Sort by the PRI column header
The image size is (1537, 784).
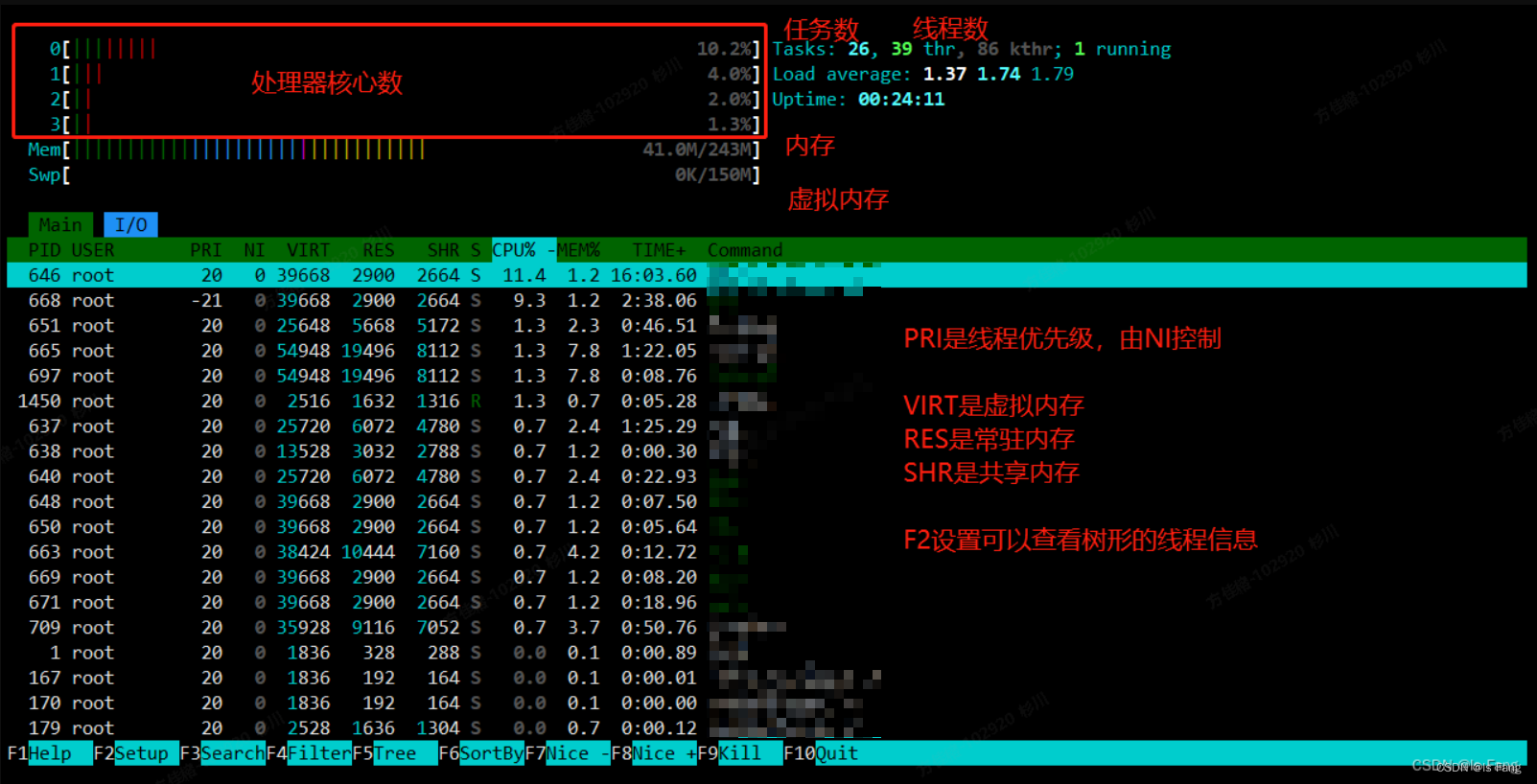tap(205, 250)
